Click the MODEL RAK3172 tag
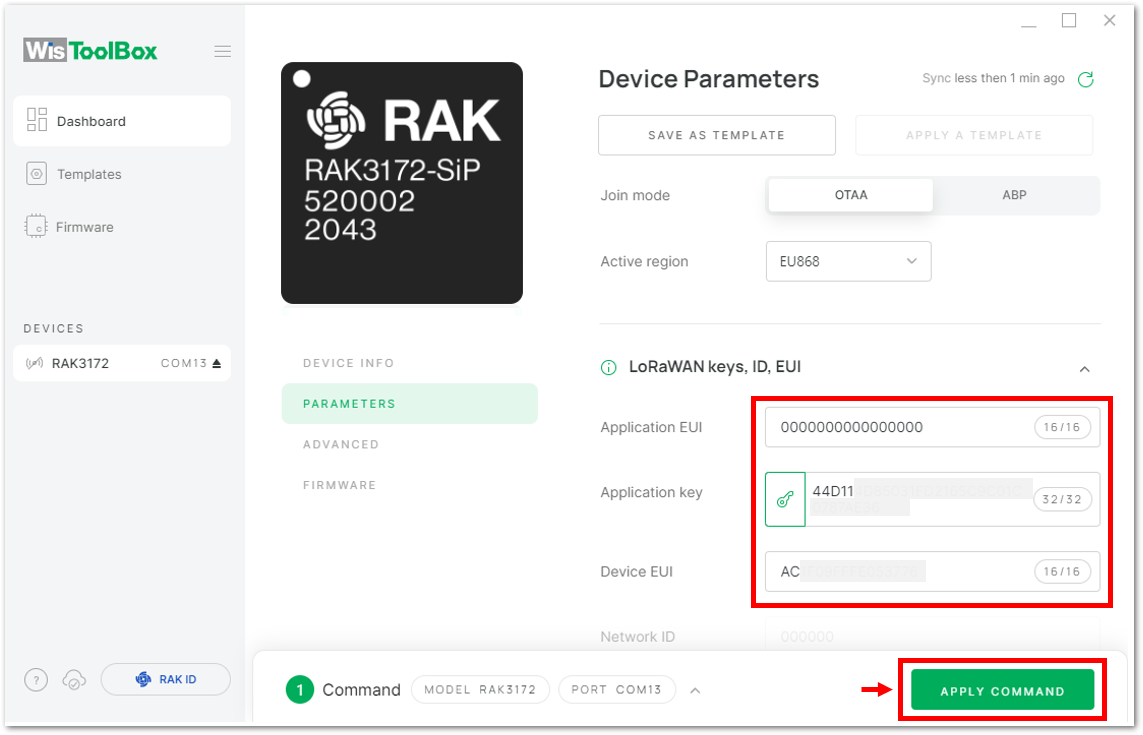Screen dimensions: 1143x735 point(480,689)
